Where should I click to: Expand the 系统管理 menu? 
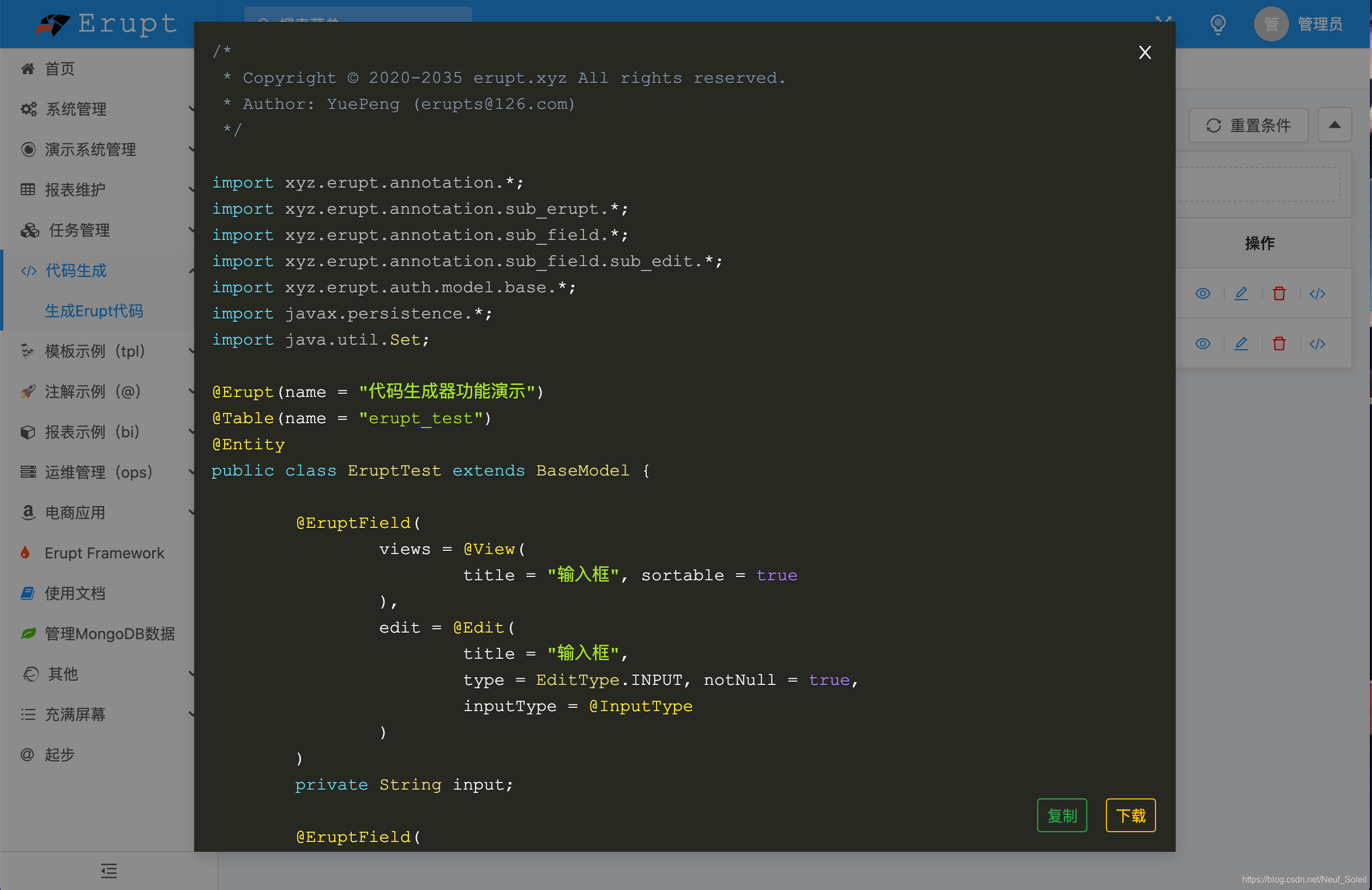[75, 109]
